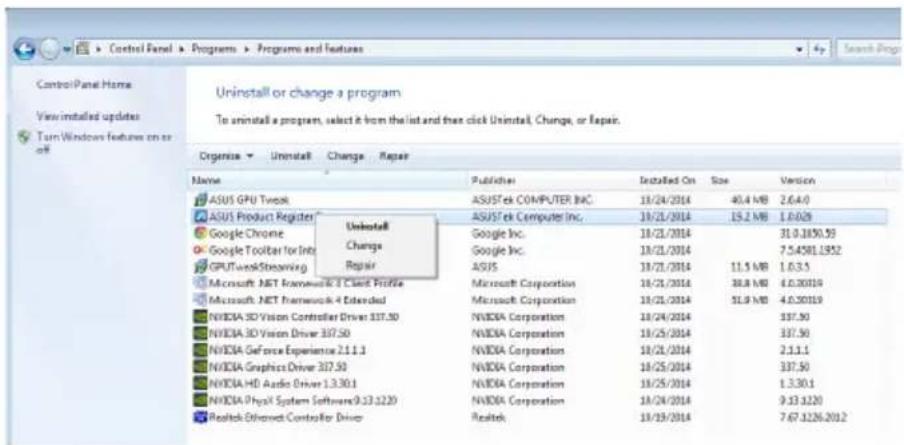Click the NVIDIA 3D Vision Controller Driver icon
Screen dimensions: 904x445
pyautogui.click(x=200, y=317)
